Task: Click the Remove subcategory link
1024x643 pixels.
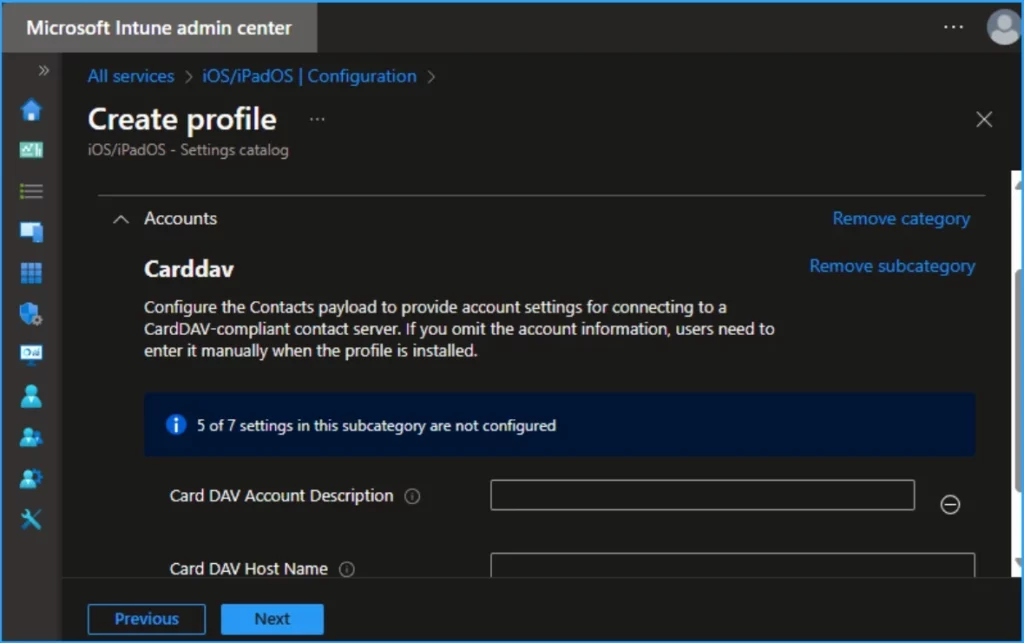Action: [x=892, y=266]
